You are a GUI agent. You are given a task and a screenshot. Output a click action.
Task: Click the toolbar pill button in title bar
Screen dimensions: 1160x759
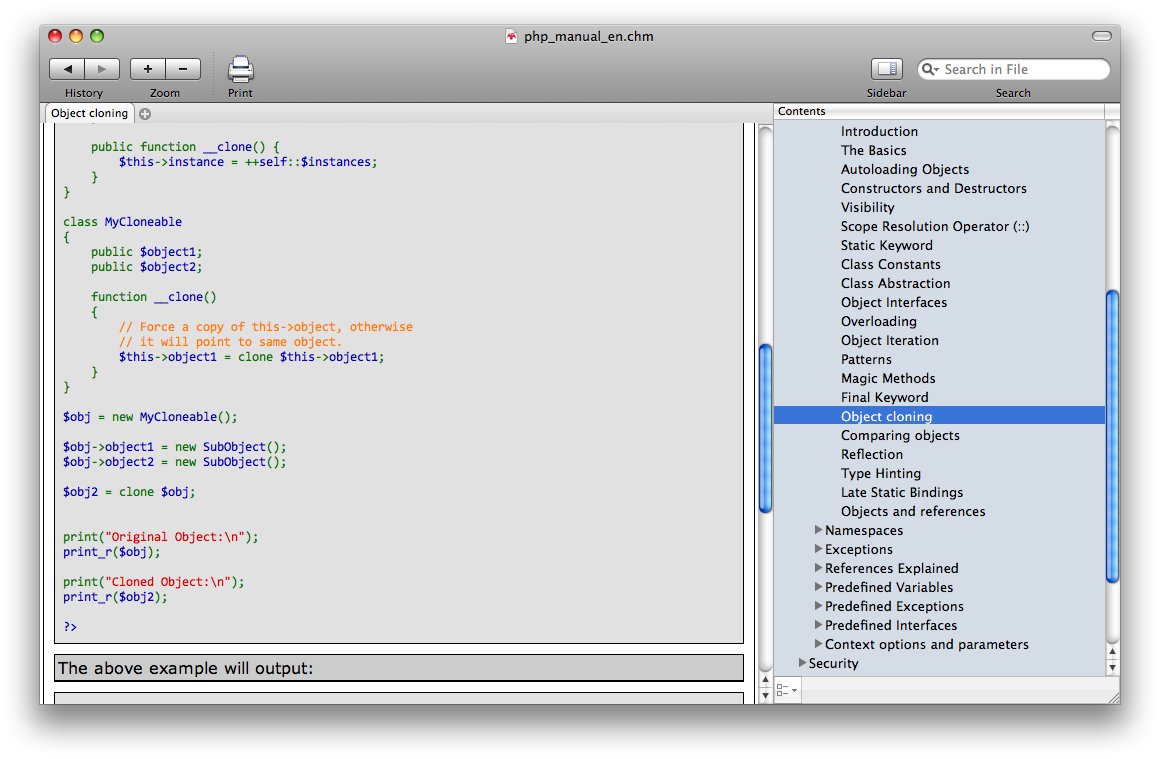point(1101,36)
